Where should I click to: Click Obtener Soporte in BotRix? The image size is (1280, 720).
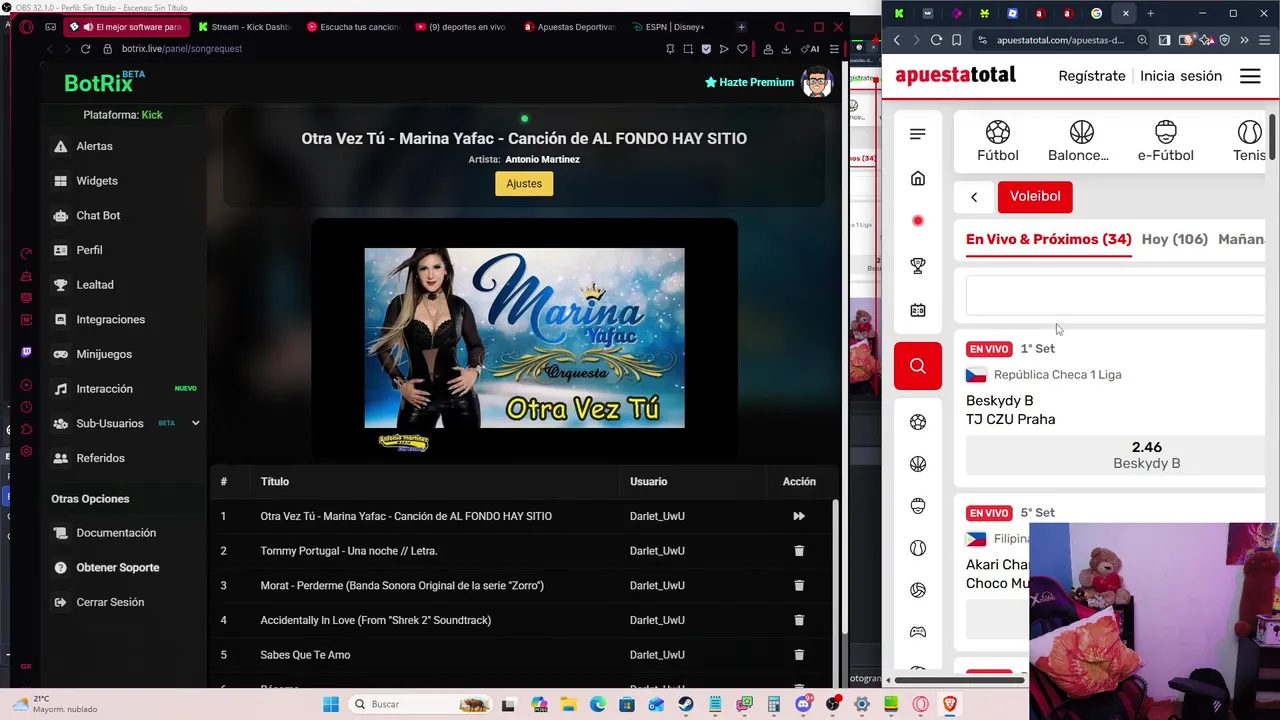(117, 568)
